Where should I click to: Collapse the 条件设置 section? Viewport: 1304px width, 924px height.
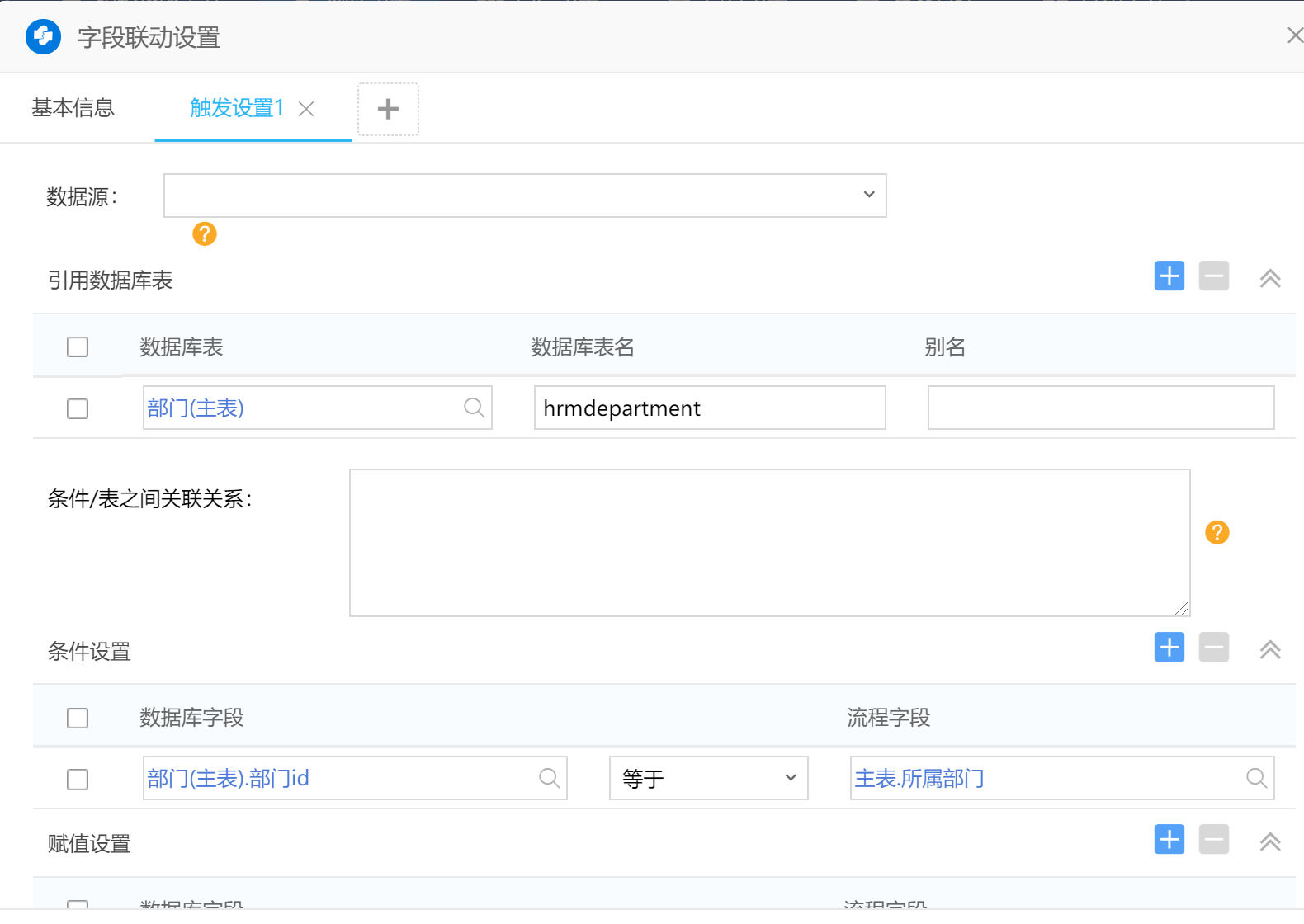coord(1269,650)
